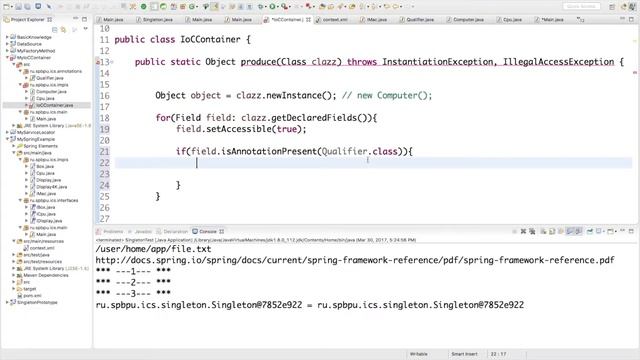640x360 pixels.
Task: Expand the DataSource project node
Action: coord(7,44)
